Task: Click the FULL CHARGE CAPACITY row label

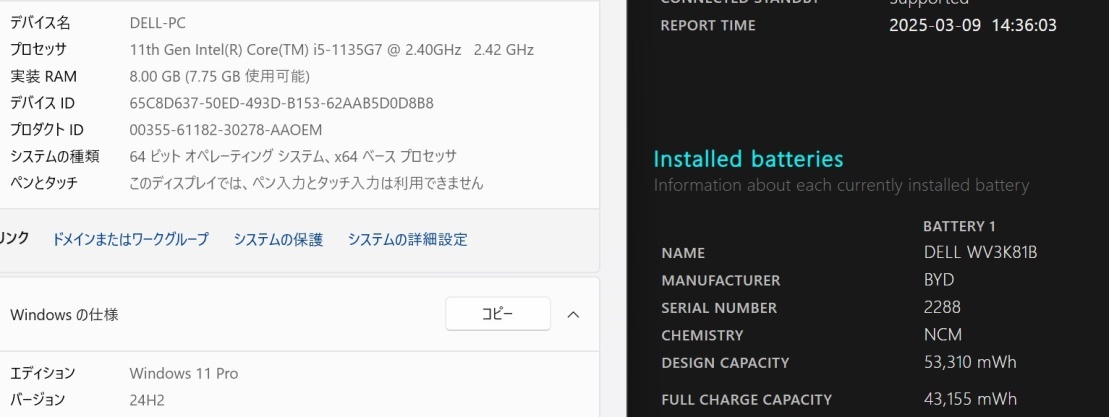Action: click(x=746, y=400)
